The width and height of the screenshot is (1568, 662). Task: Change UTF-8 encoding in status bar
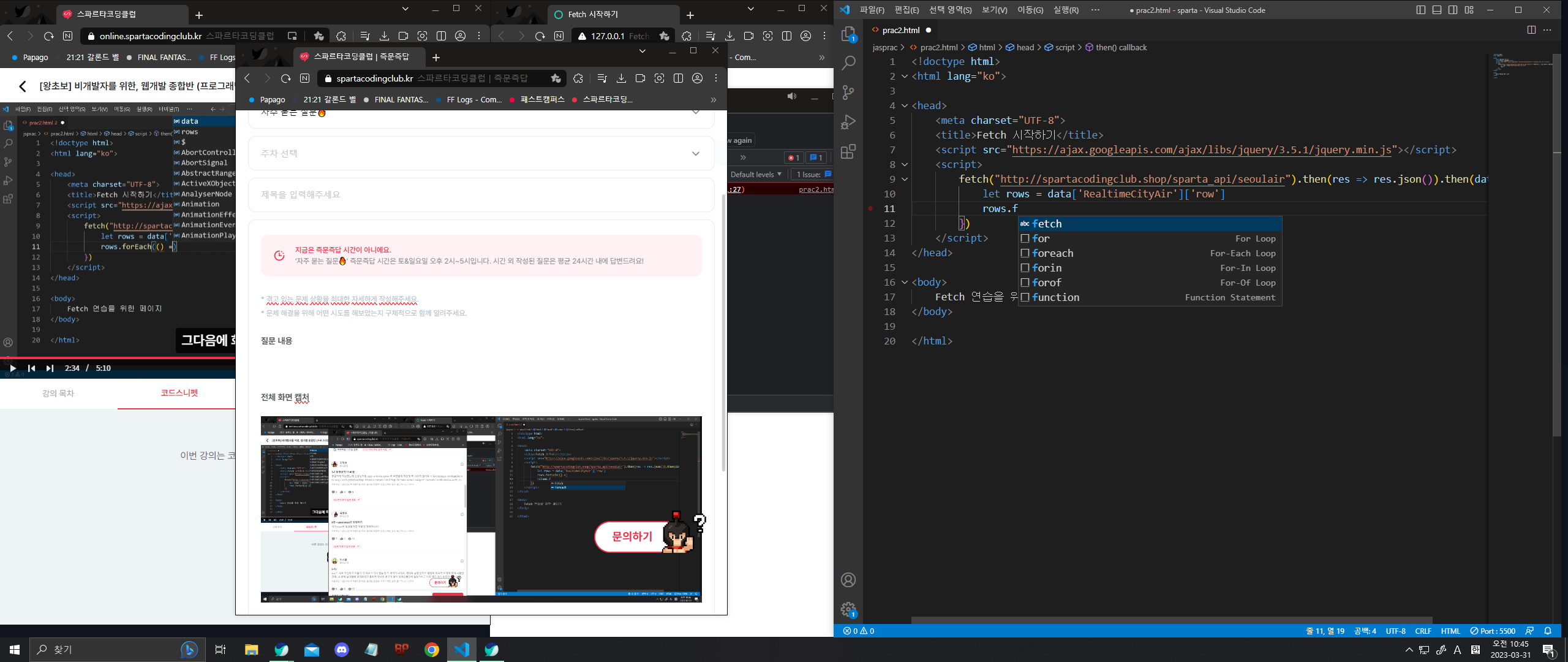[1396, 631]
